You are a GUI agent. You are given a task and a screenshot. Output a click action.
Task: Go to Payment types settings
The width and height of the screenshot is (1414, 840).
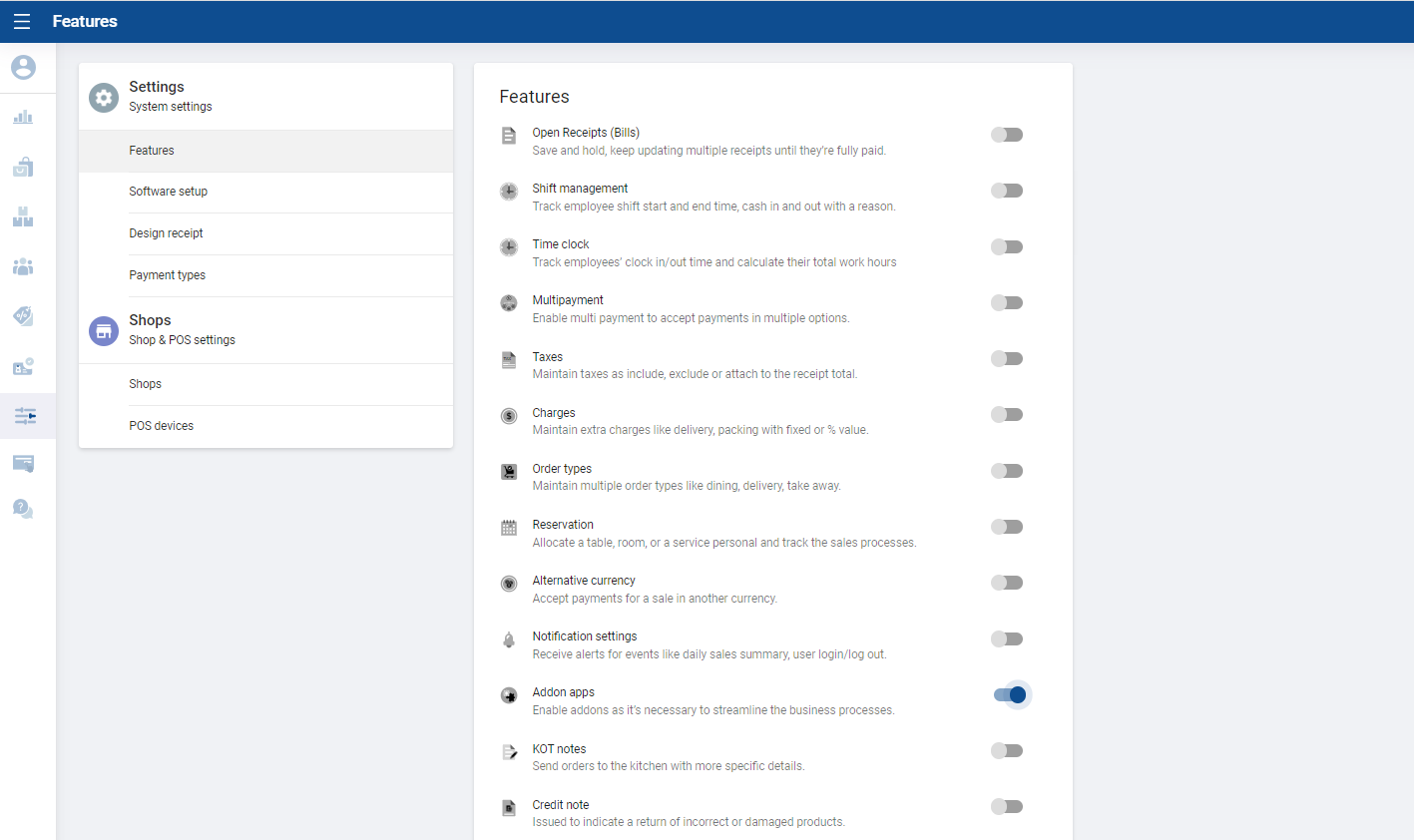click(x=167, y=275)
